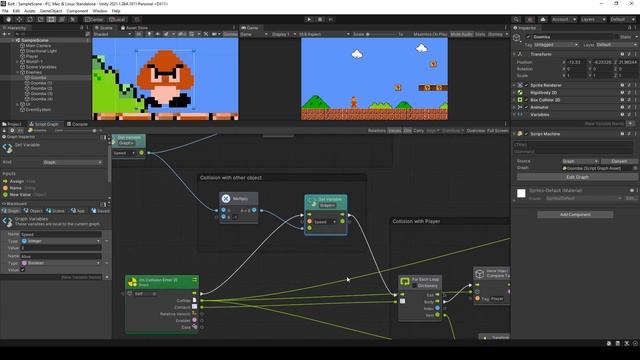This screenshot has width=640, height=360.
Task: Collapse SampleScene in Hierarchy
Action: tap(12, 40)
